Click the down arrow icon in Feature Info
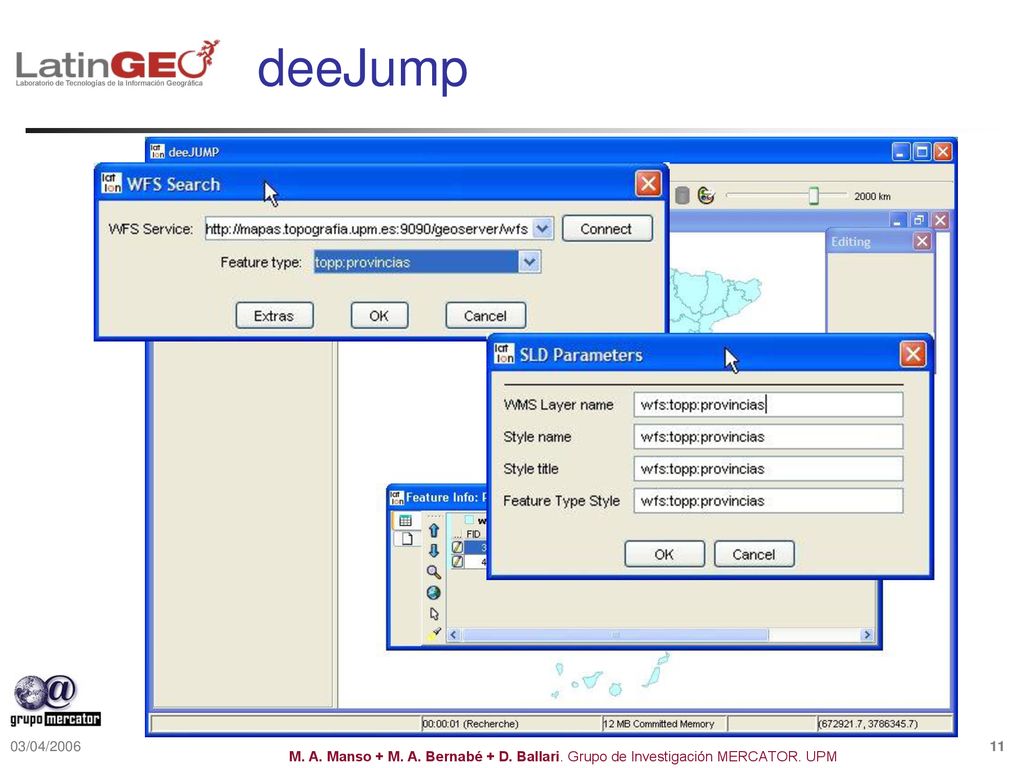The image size is (1024, 768). point(434,551)
